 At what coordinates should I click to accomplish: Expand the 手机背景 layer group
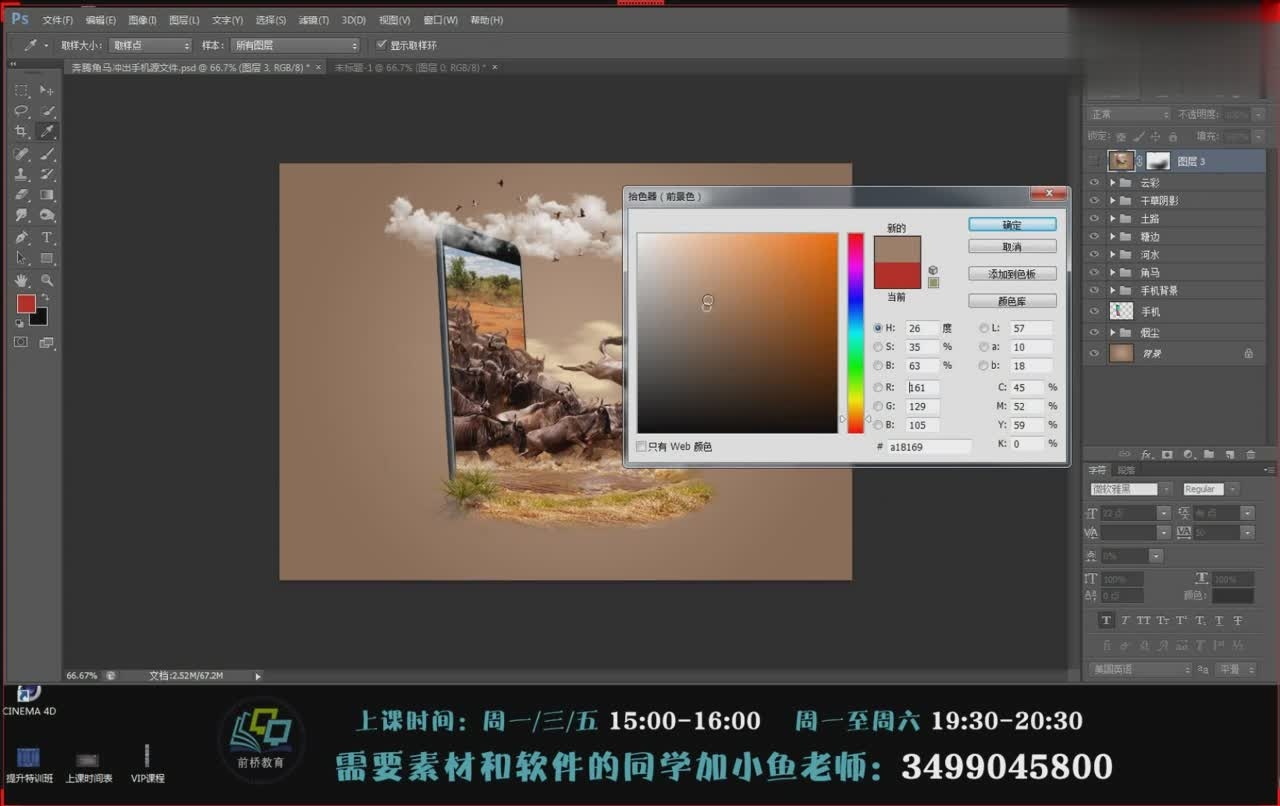(1112, 291)
